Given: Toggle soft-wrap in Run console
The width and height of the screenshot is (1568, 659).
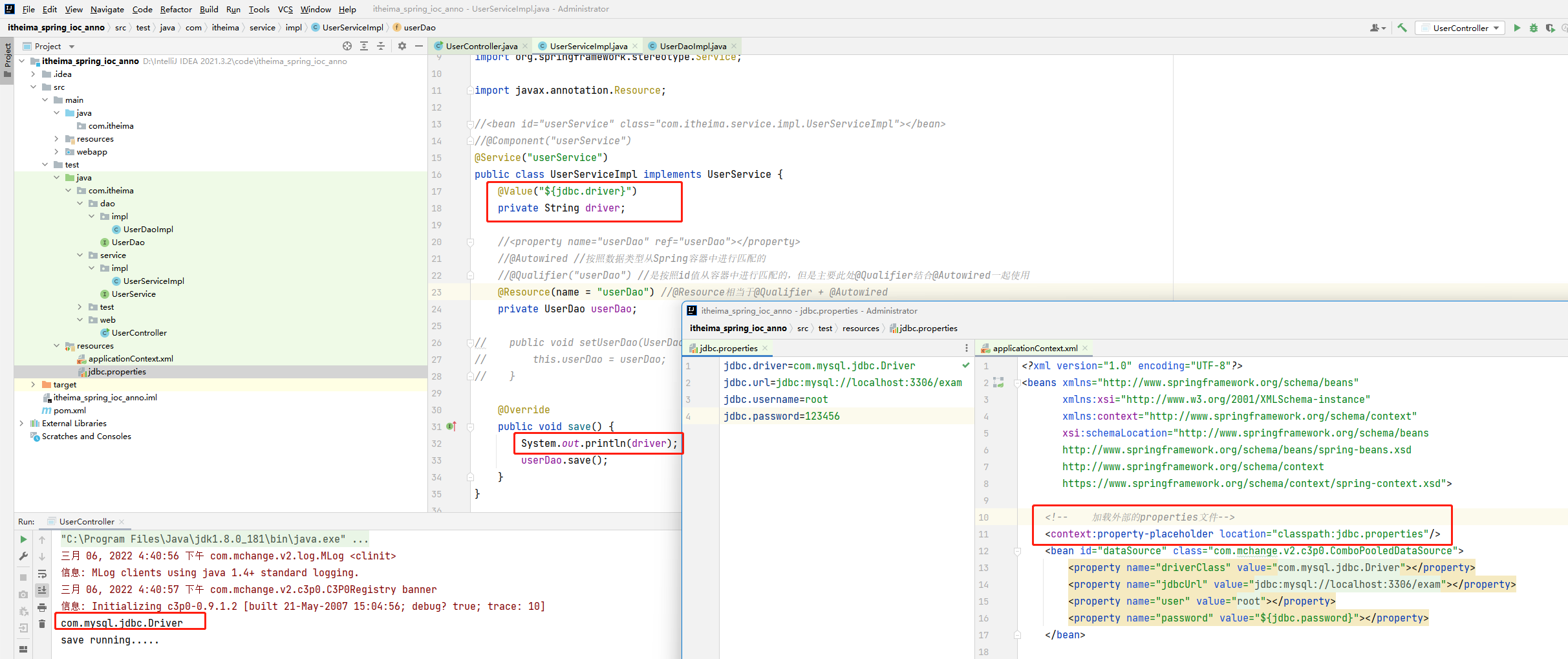Looking at the screenshot, I should click(x=42, y=574).
